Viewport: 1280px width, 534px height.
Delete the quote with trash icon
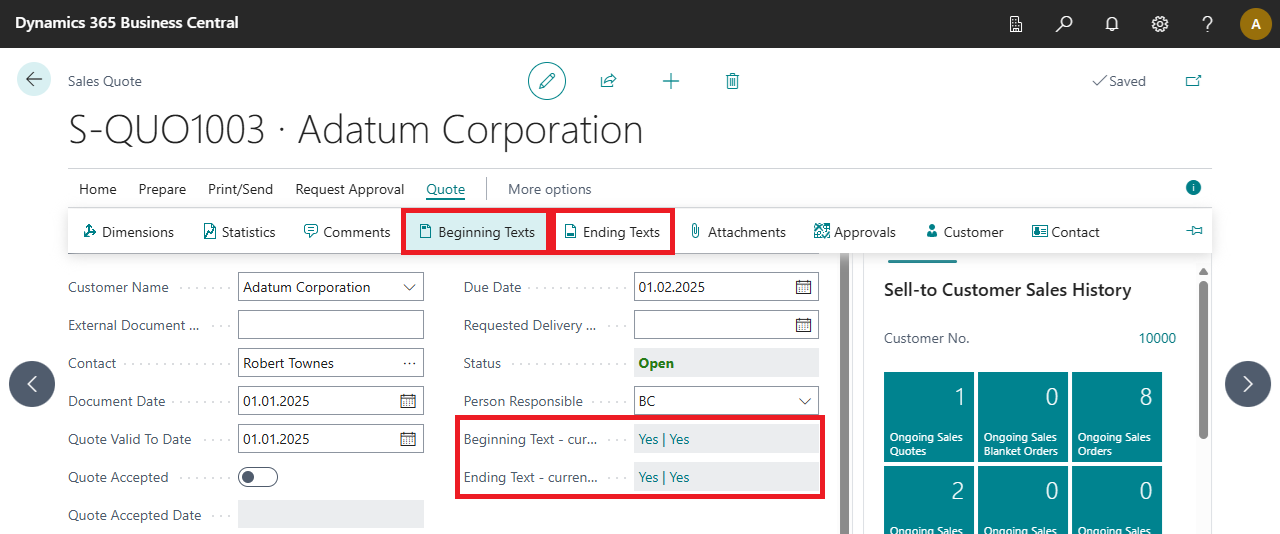(x=732, y=81)
